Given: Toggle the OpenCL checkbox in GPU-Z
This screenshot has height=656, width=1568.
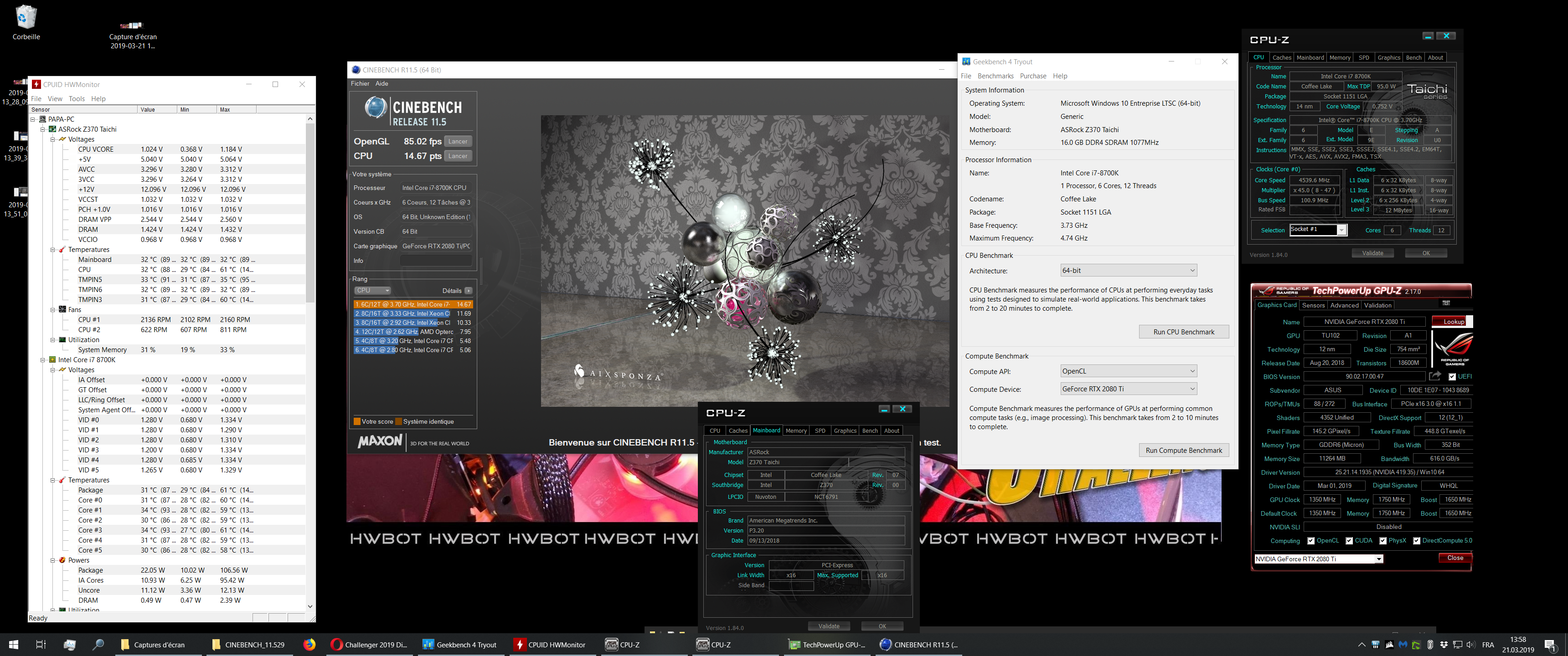Looking at the screenshot, I should point(1310,541).
